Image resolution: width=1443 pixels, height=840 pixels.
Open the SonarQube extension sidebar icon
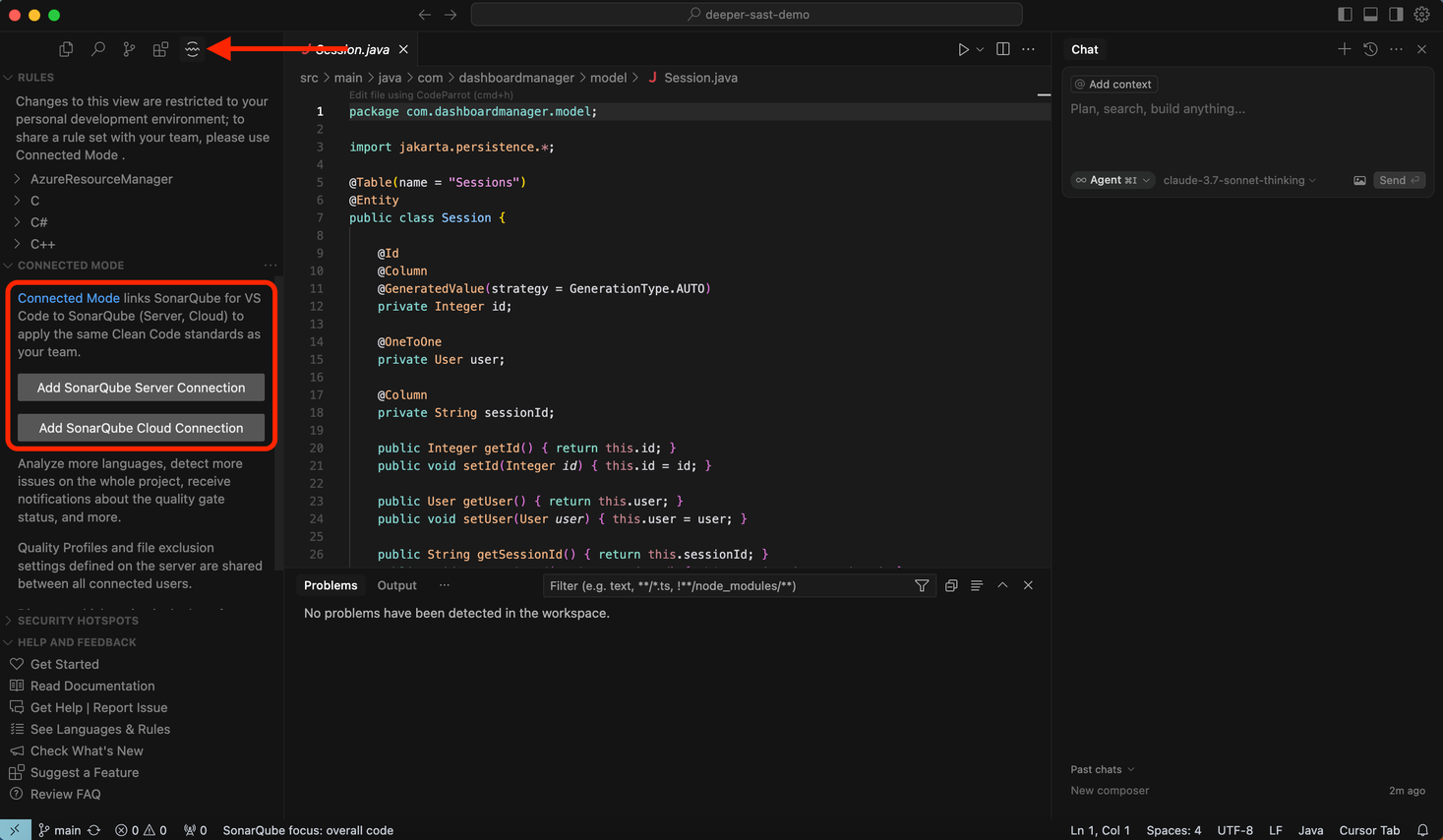pyautogui.click(x=192, y=48)
